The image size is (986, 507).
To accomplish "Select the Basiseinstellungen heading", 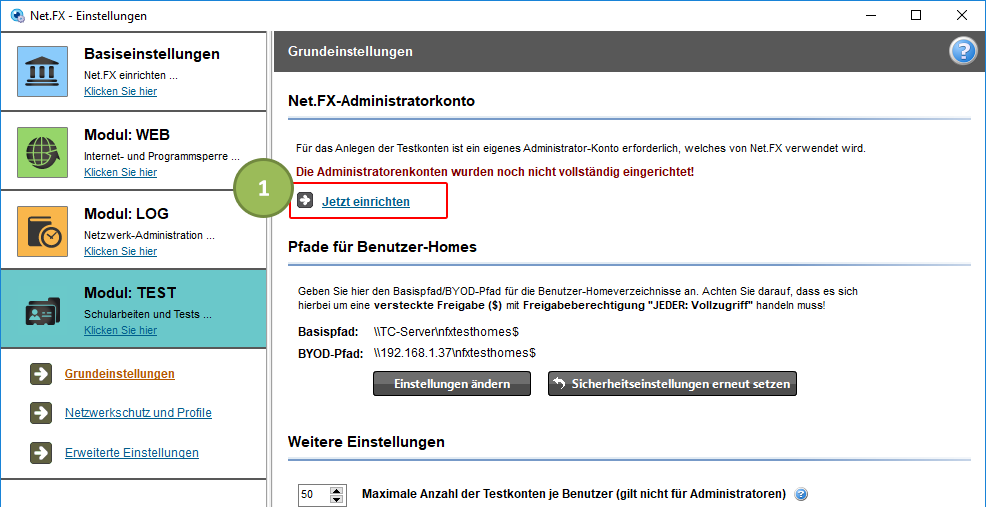I will pos(152,54).
